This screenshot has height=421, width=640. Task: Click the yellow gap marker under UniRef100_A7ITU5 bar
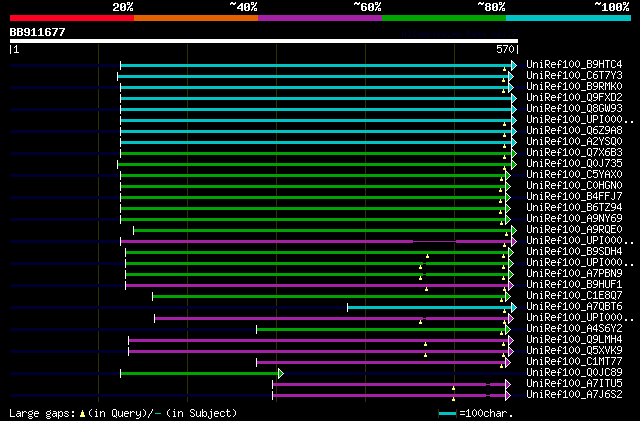pyautogui.click(x=453, y=388)
